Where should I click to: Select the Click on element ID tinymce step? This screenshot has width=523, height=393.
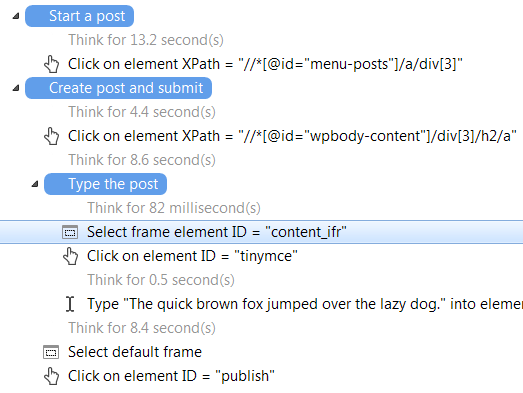coord(192,256)
